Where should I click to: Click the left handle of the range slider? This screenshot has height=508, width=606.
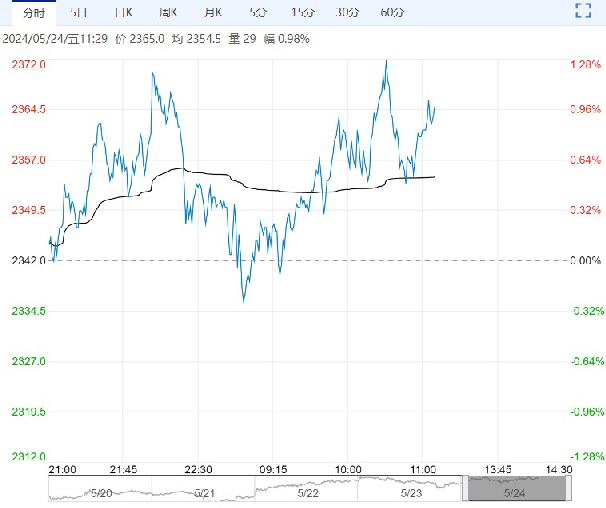click(x=465, y=488)
